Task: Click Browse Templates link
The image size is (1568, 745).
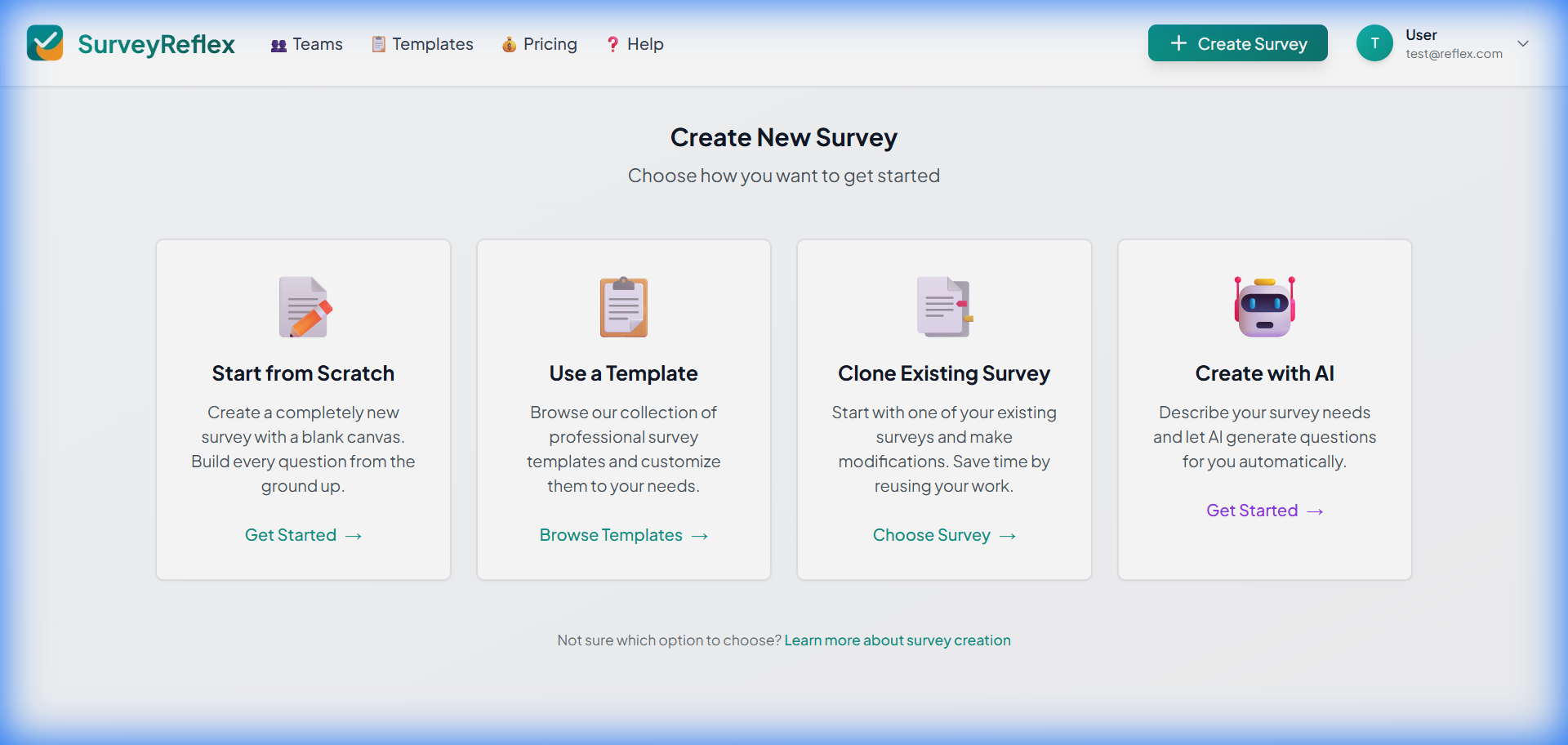Action: 623,535
